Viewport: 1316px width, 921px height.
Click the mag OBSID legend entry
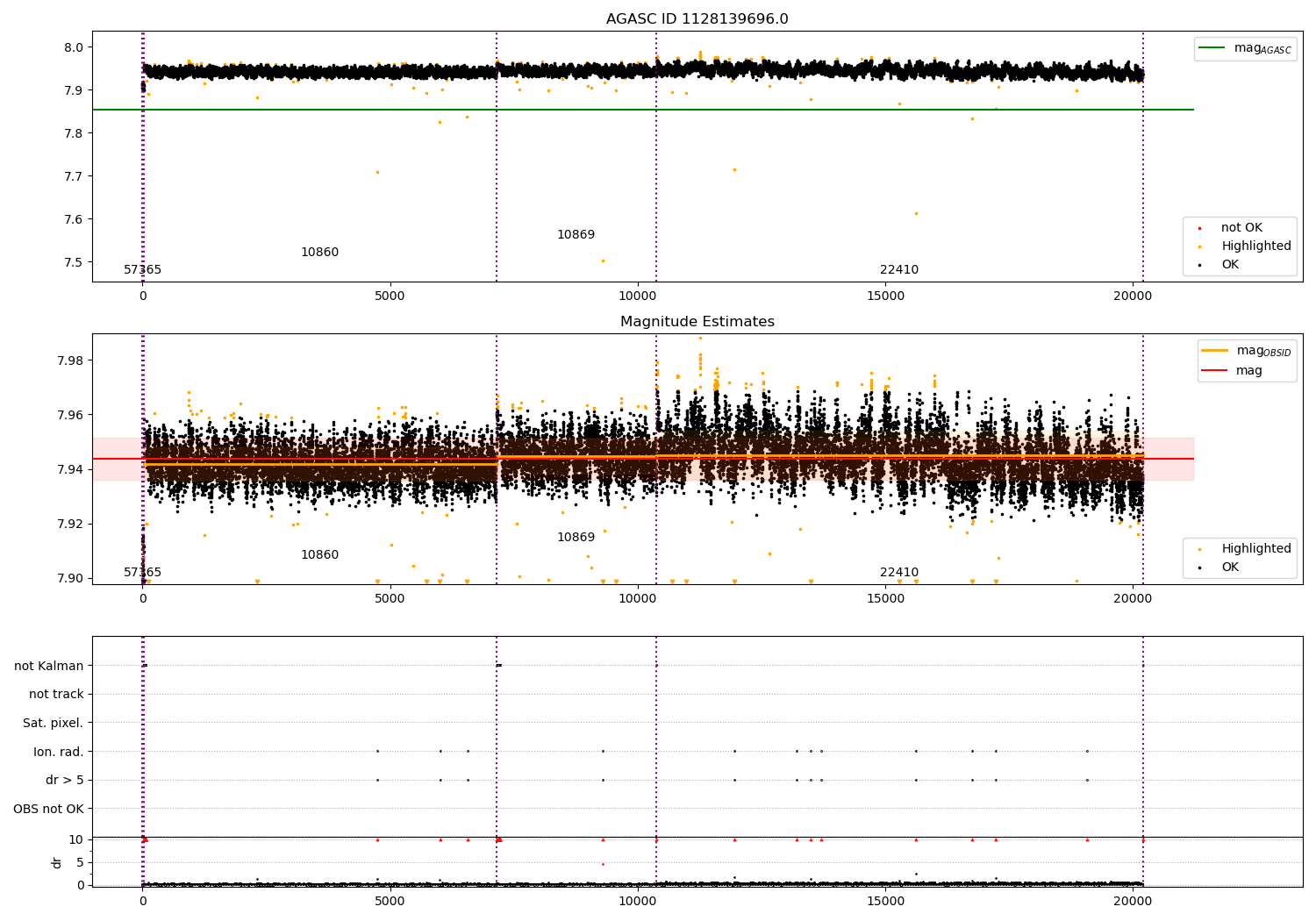(x=1247, y=351)
